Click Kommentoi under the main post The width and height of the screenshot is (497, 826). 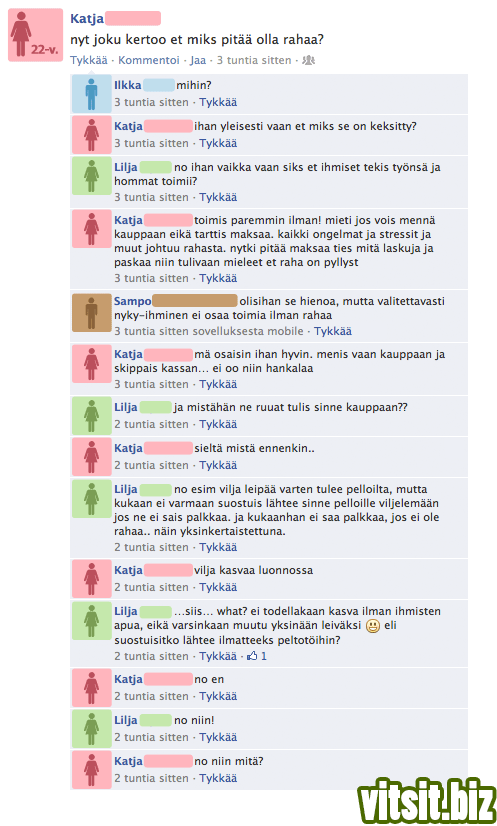pyautogui.click(x=149, y=60)
